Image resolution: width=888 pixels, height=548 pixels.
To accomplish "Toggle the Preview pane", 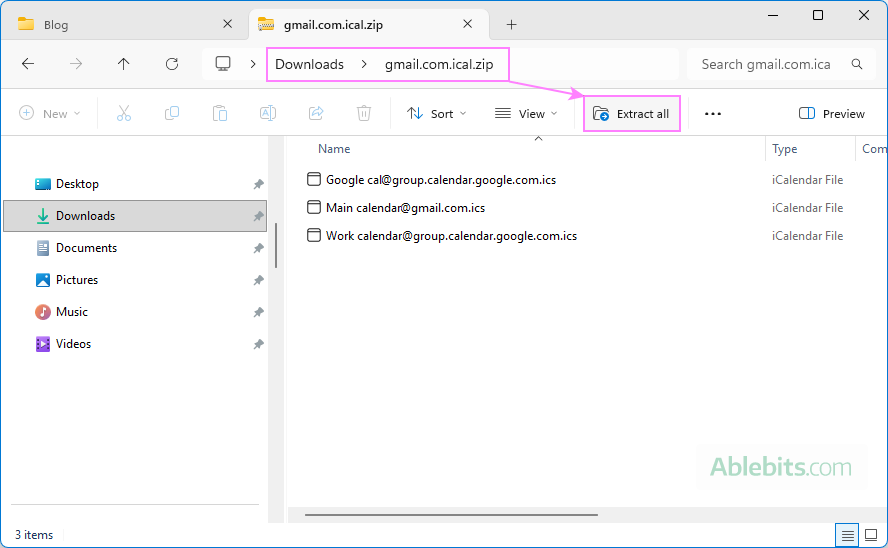I will 831,114.
